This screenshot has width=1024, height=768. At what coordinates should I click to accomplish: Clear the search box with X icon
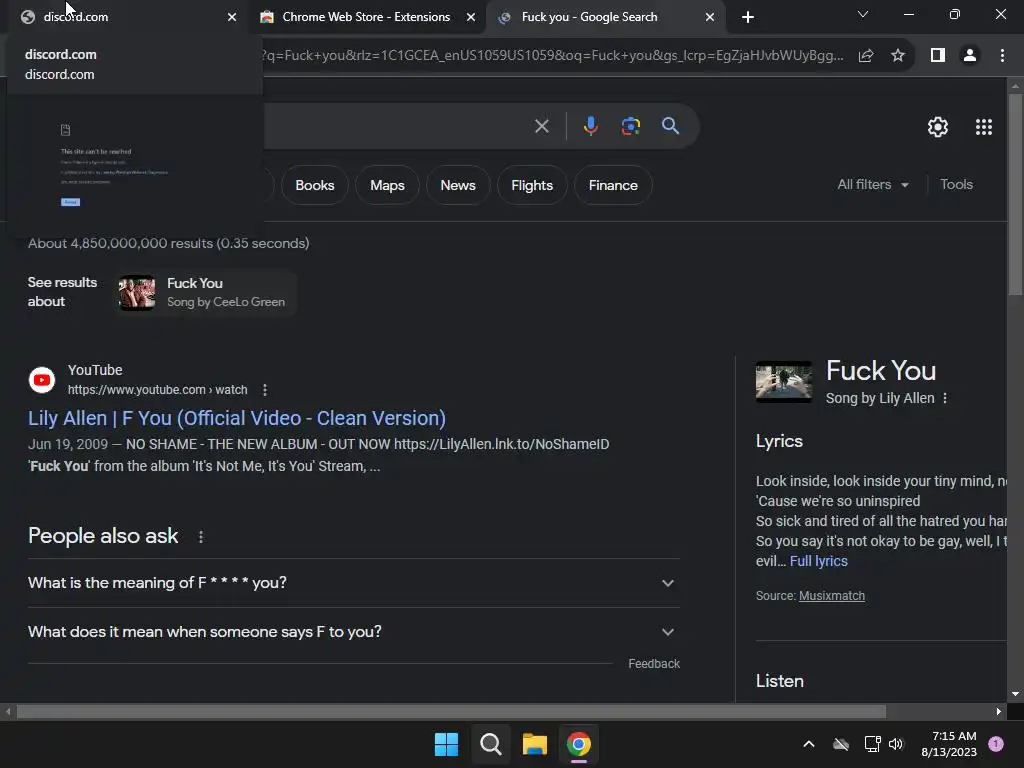click(x=541, y=126)
